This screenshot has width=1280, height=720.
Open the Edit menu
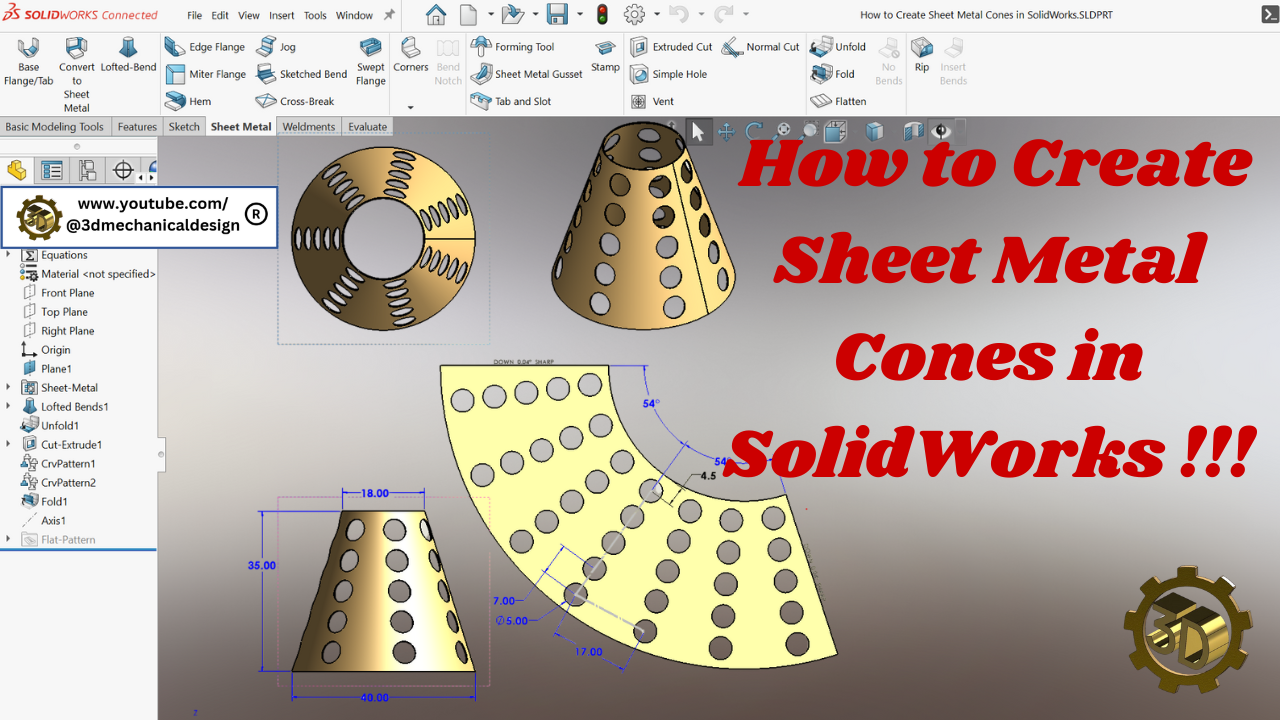pos(220,16)
